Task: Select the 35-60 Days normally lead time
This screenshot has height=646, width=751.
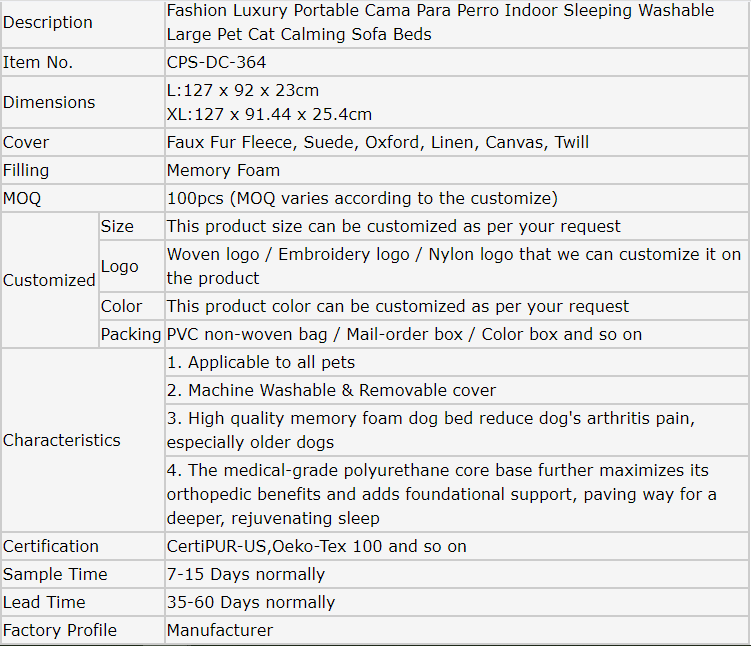Action: click(x=251, y=602)
